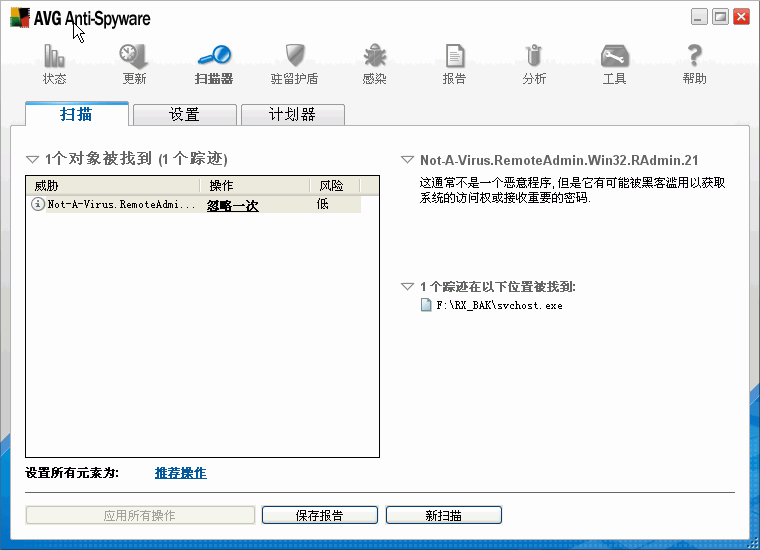This screenshot has width=760, height=550.
Task: Maximize the AVG Anti-Spyware window
Action: pos(720,17)
